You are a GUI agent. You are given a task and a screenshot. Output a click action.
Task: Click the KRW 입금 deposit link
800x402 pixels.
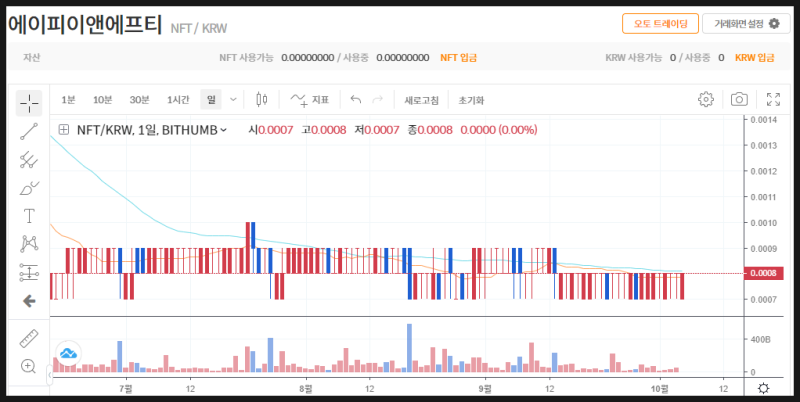(755, 58)
